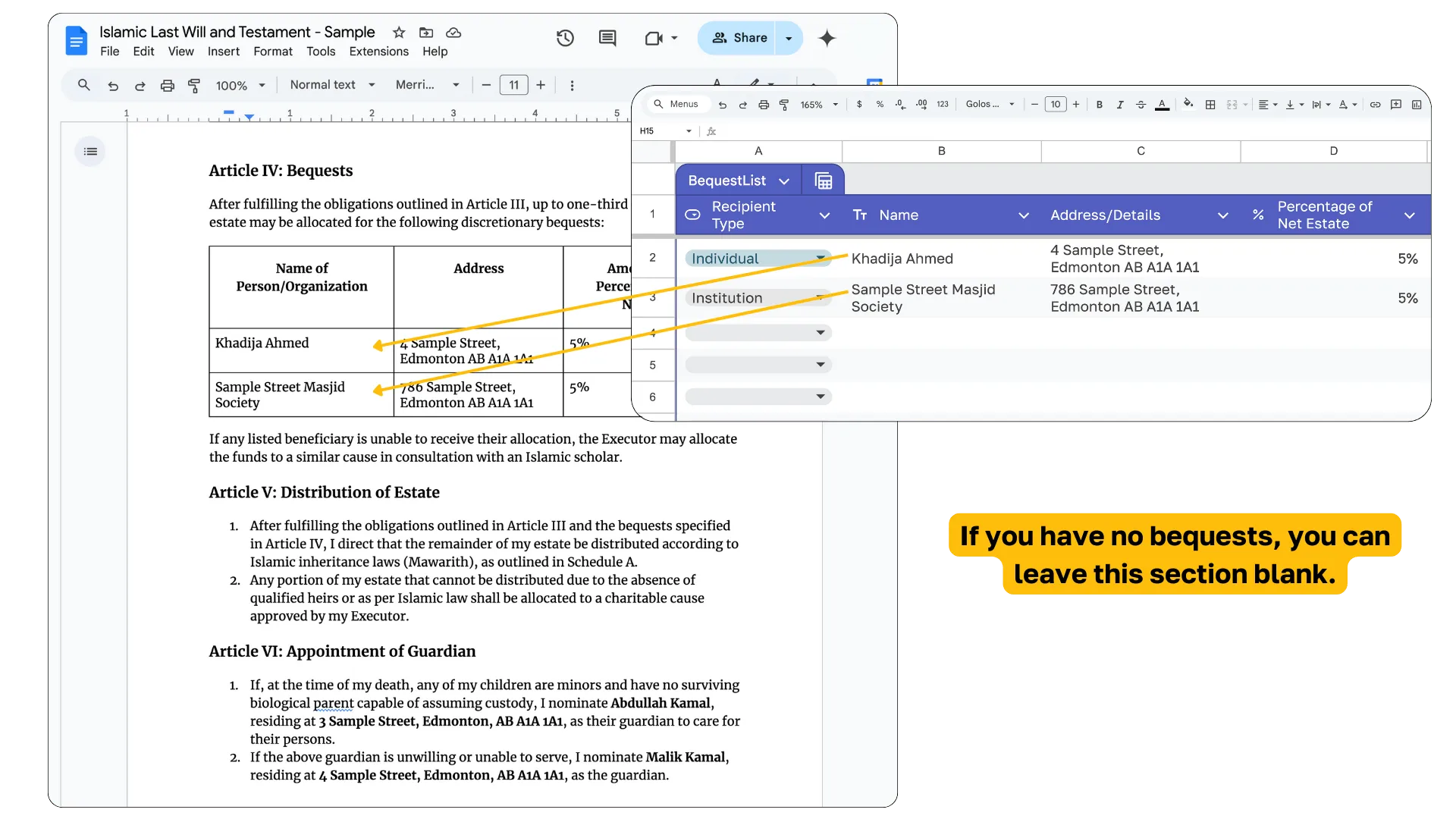The image size is (1456, 819).
Task: Toggle bold in the Sheets toolbar
Action: click(1100, 105)
